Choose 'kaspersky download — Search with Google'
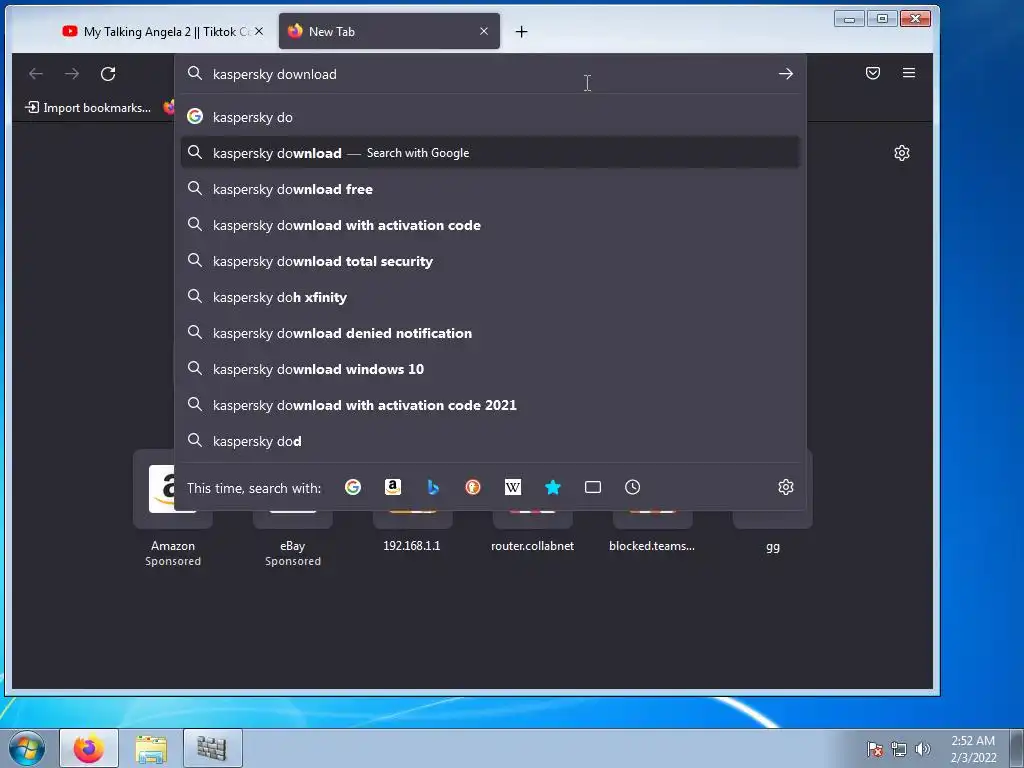This screenshot has width=1024, height=768. [490, 153]
